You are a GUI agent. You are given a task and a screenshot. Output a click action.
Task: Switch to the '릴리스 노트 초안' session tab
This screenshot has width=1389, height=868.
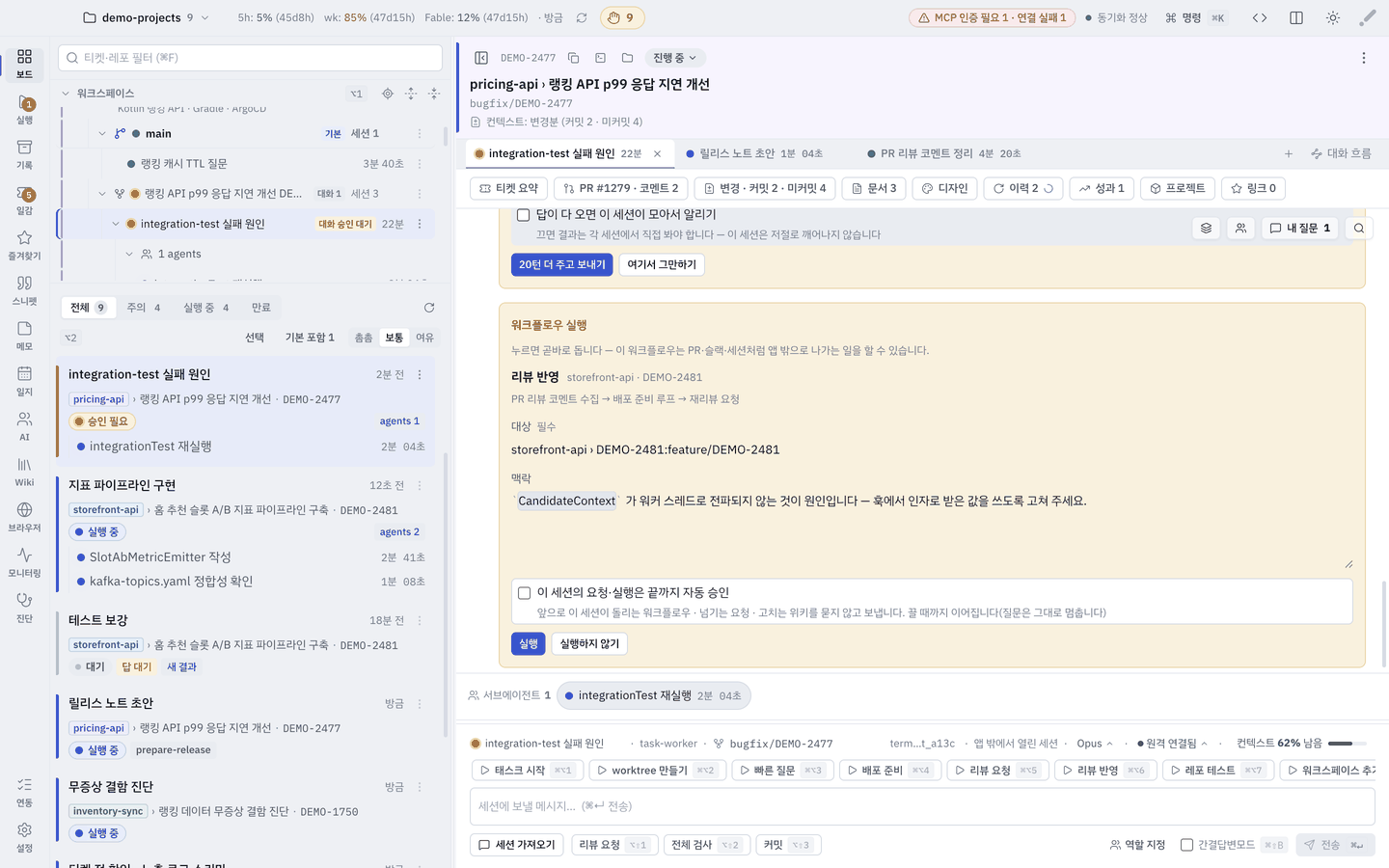click(x=754, y=153)
